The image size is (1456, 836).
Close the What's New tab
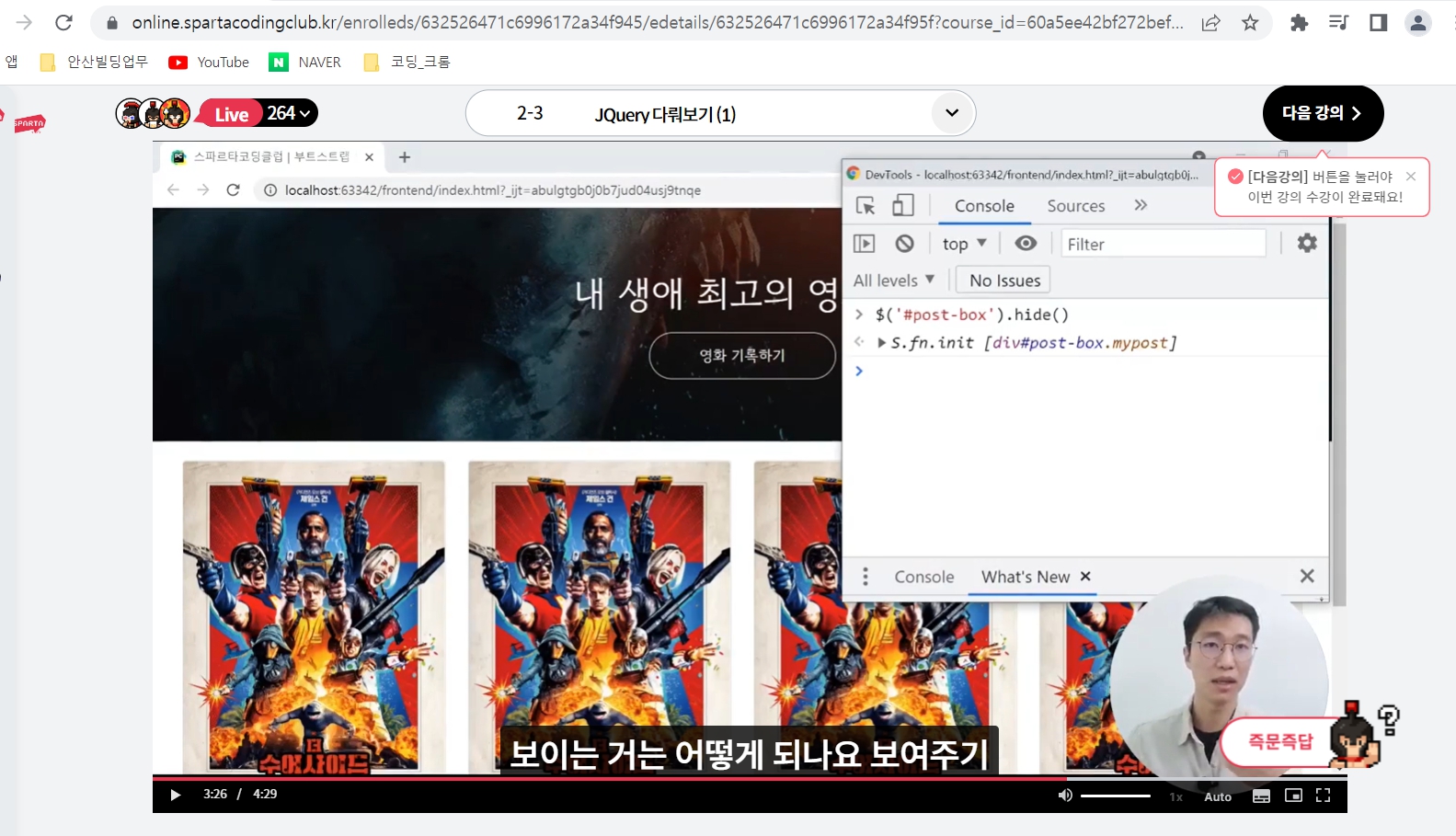(x=1085, y=577)
